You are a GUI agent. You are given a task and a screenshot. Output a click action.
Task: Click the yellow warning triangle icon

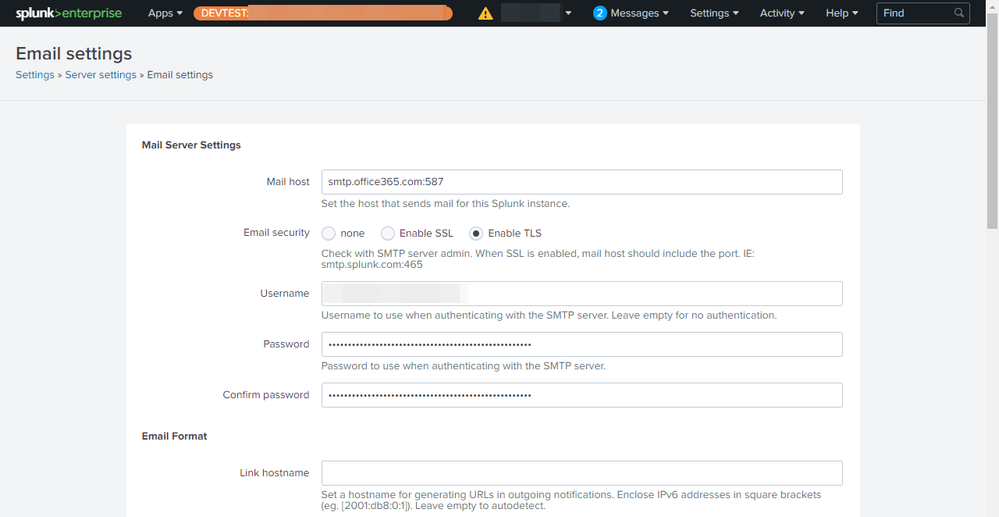pyautogui.click(x=486, y=13)
